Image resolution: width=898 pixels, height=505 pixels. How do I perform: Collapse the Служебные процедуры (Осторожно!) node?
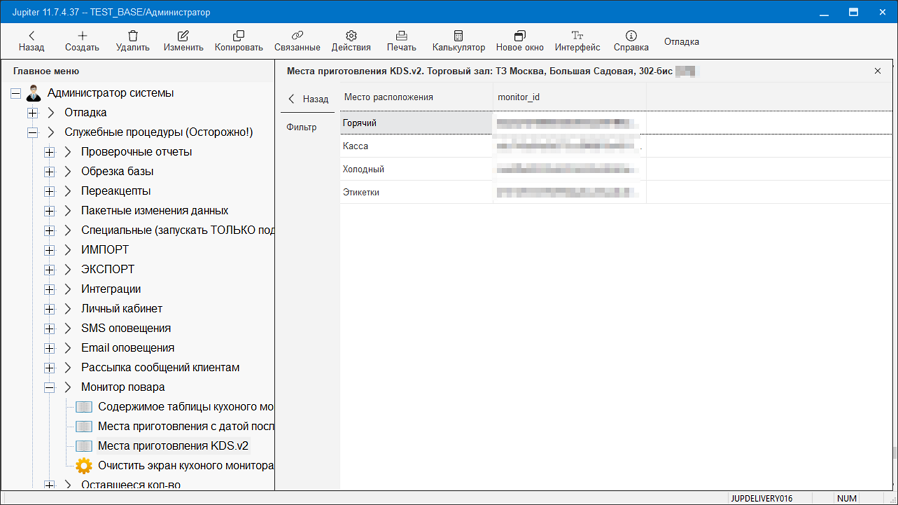33,132
